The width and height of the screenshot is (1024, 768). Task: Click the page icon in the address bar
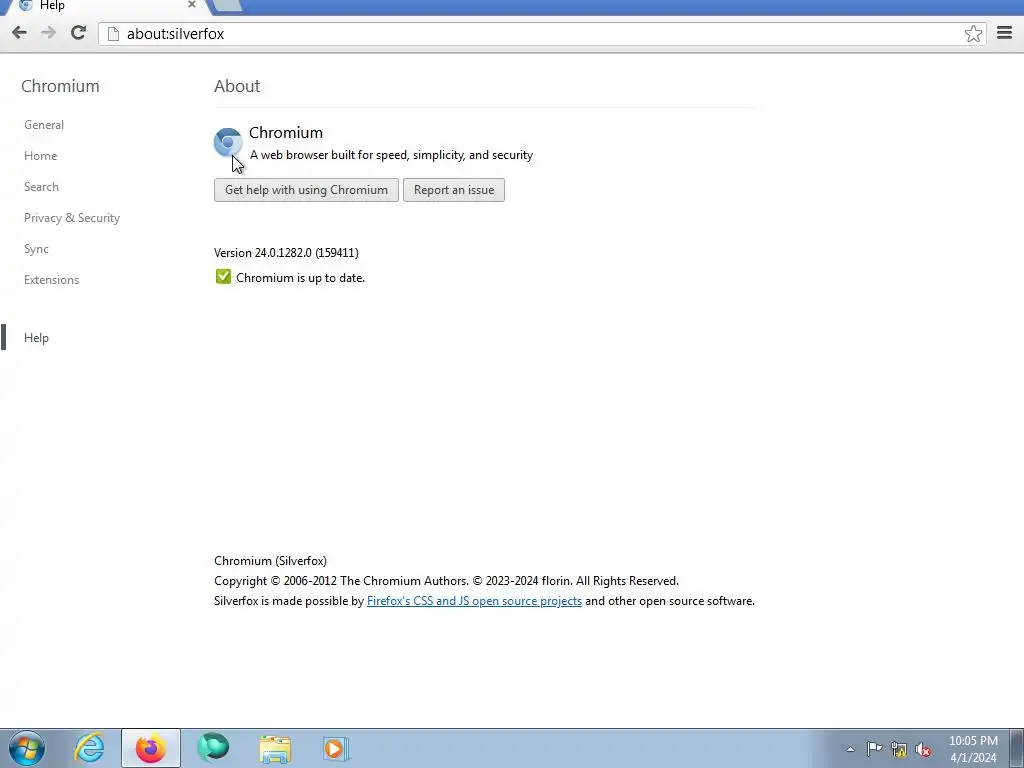113,34
